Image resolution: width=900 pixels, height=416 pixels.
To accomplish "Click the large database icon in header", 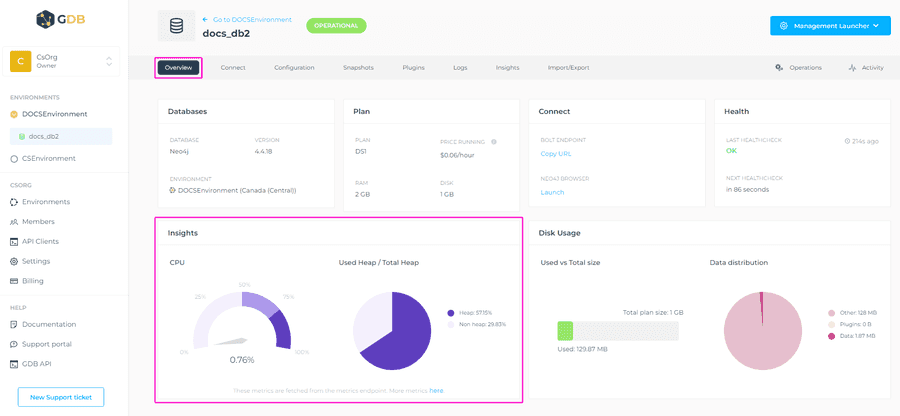I will click(x=176, y=26).
